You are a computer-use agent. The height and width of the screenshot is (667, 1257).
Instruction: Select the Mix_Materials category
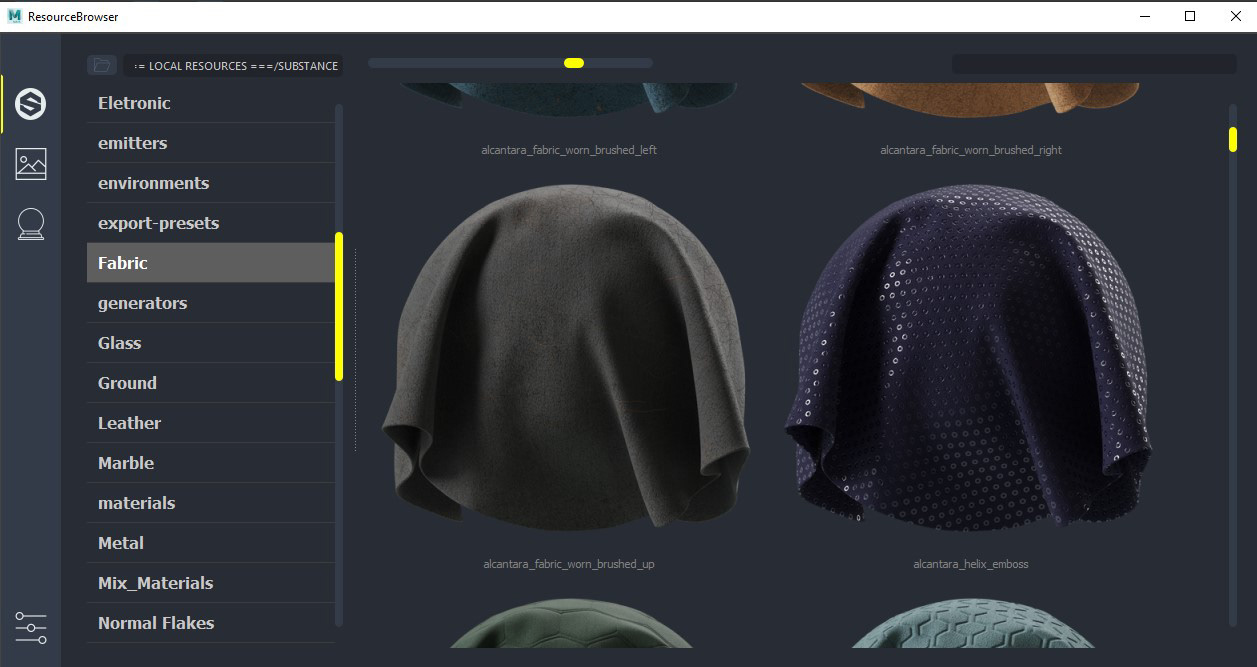pyautogui.click(x=211, y=583)
